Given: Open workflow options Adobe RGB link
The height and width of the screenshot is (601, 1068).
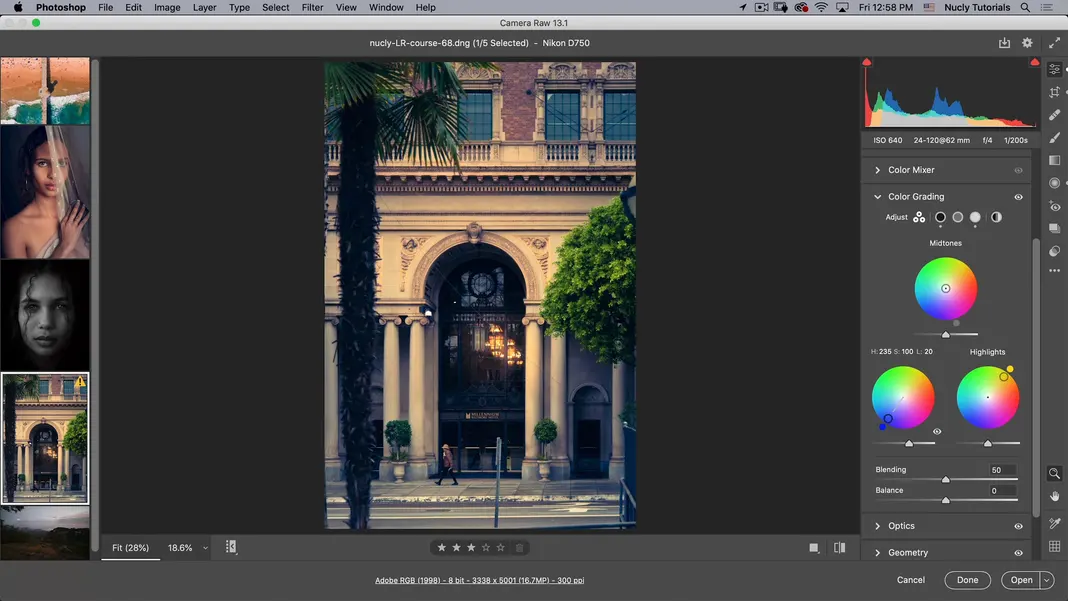Looking at the screenshot, I should 480,581.
